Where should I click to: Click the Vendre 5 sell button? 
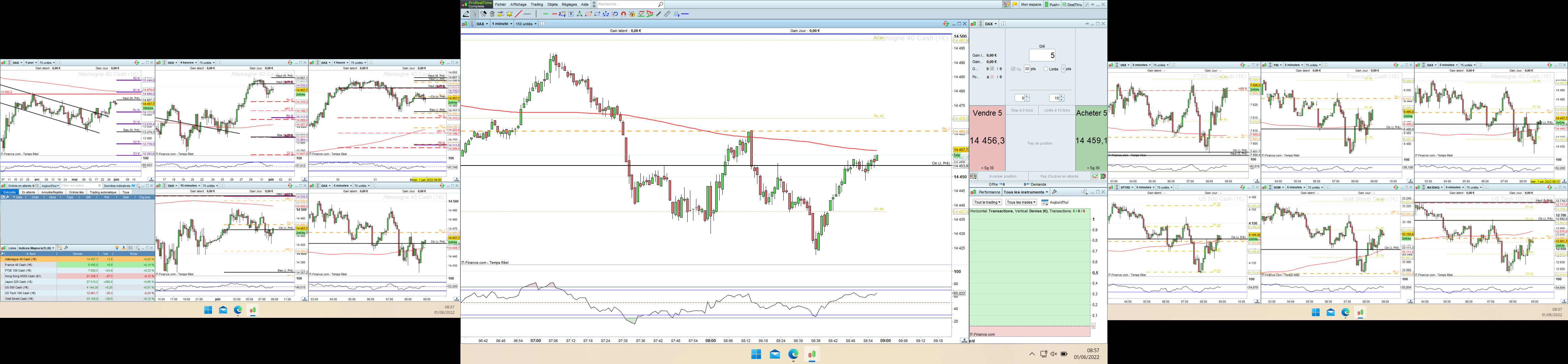(987, 140)
